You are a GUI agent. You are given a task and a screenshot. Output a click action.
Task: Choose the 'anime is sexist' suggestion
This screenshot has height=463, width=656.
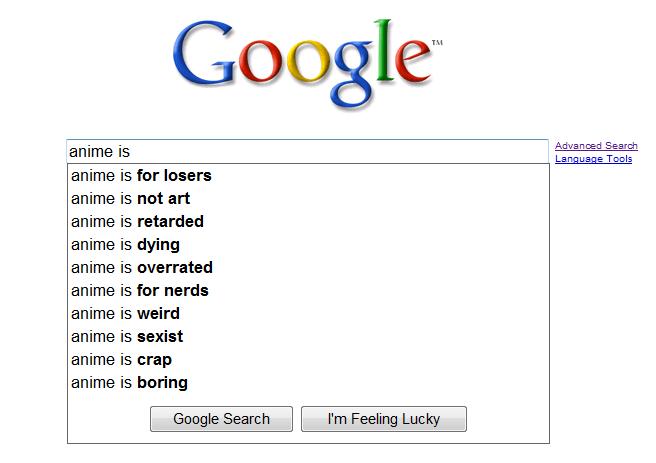(x=126, y=337)
